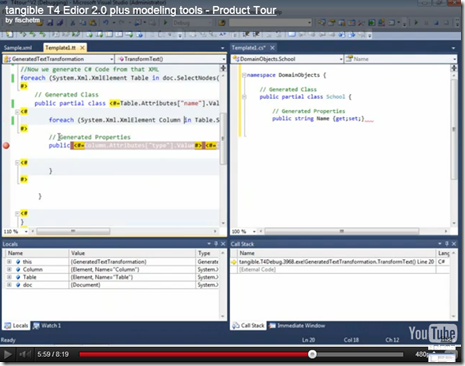Screen dimensions: 465x366
Task: Click the red breakpoint marker in the margin
Action: [6, 146]
